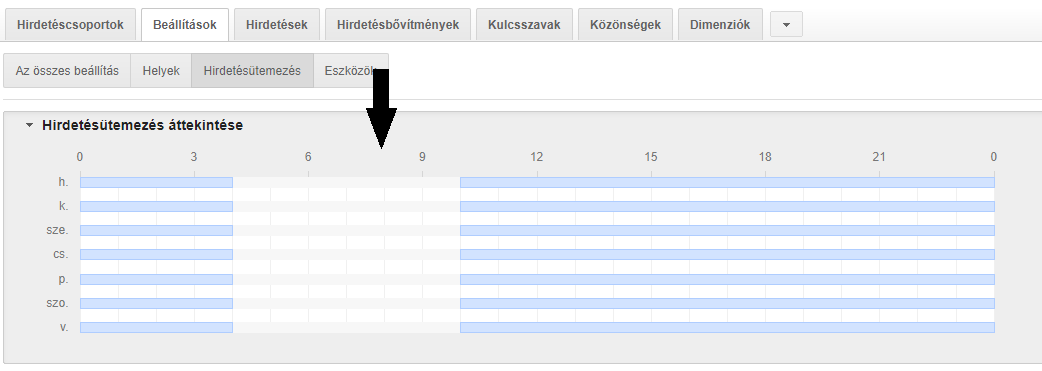Click the sze. row early-morning blue bar
The image size is (1042, 371).
pos(156,231)
